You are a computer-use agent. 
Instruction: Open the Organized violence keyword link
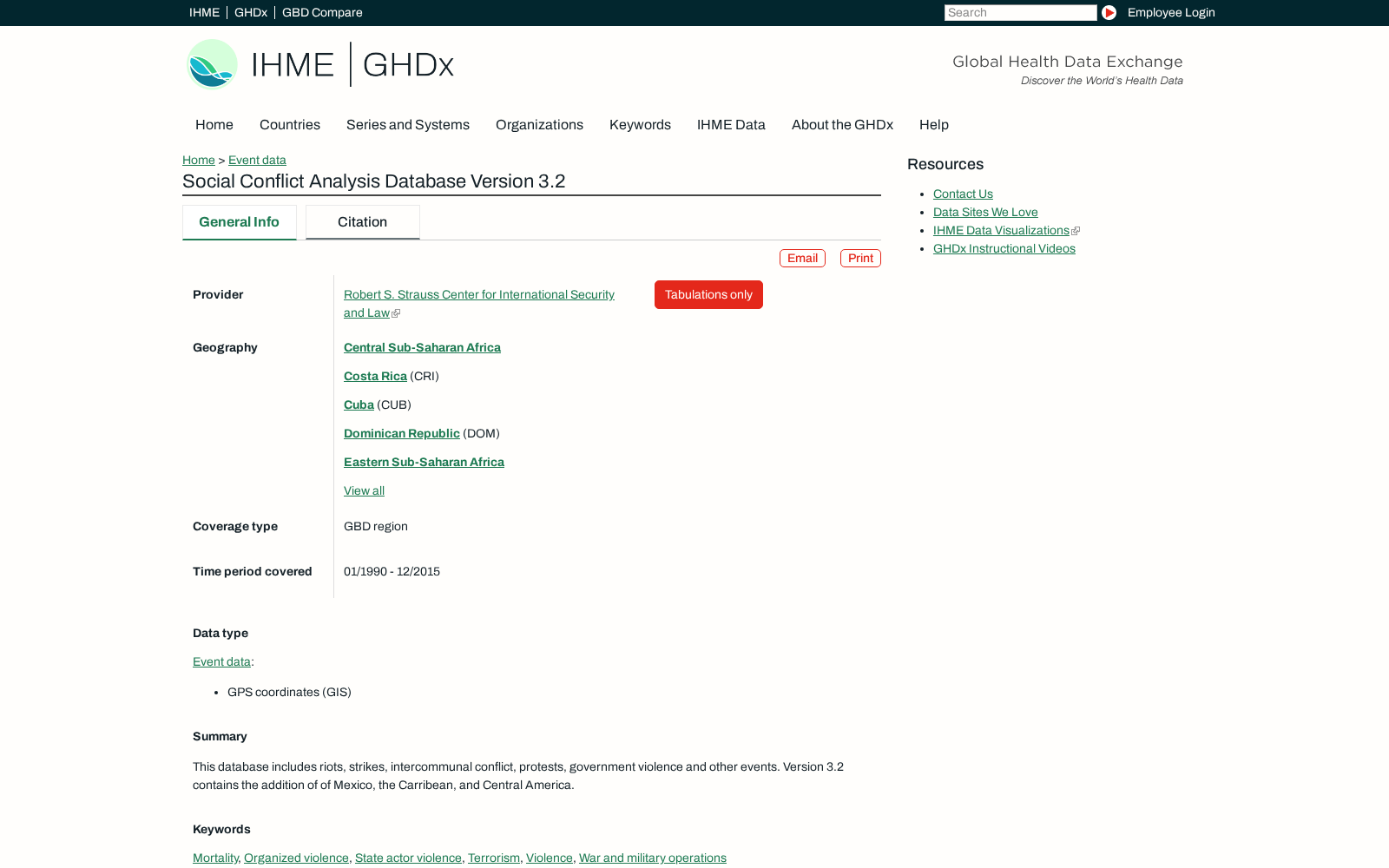[296, 858]
